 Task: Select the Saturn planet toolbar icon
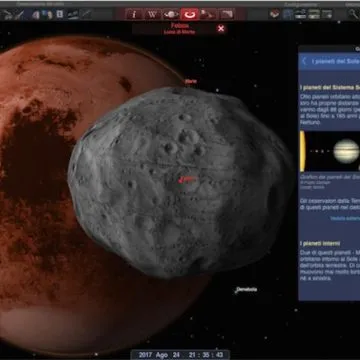171,14
